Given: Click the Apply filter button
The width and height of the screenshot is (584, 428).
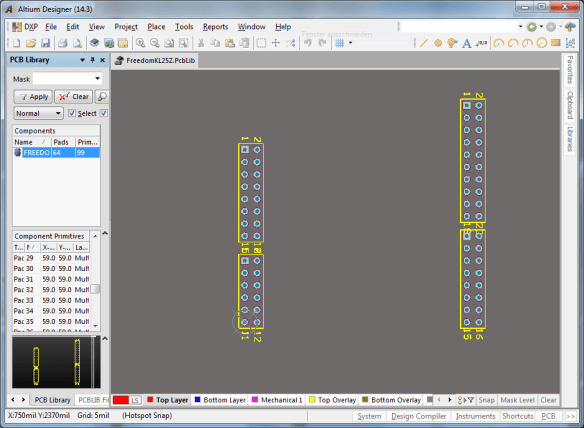Looking at the screenshot, I should 34,97.
